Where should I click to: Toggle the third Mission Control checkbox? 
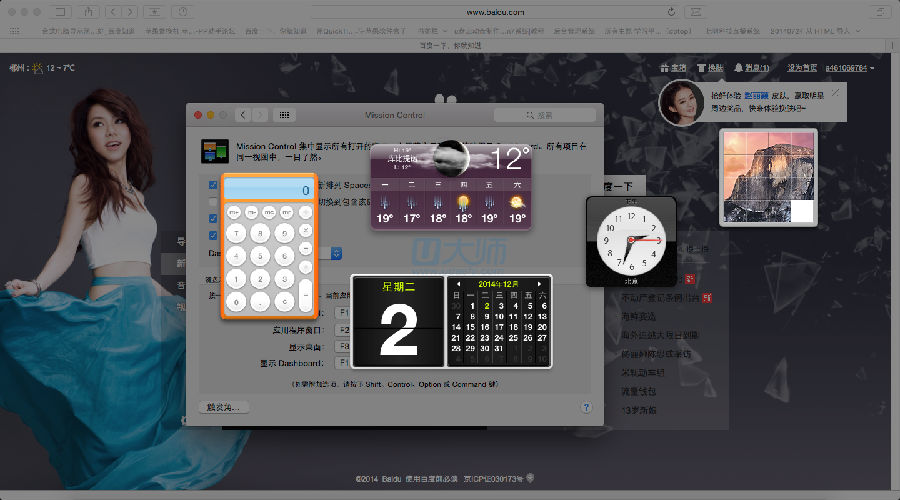pos(214,218)
